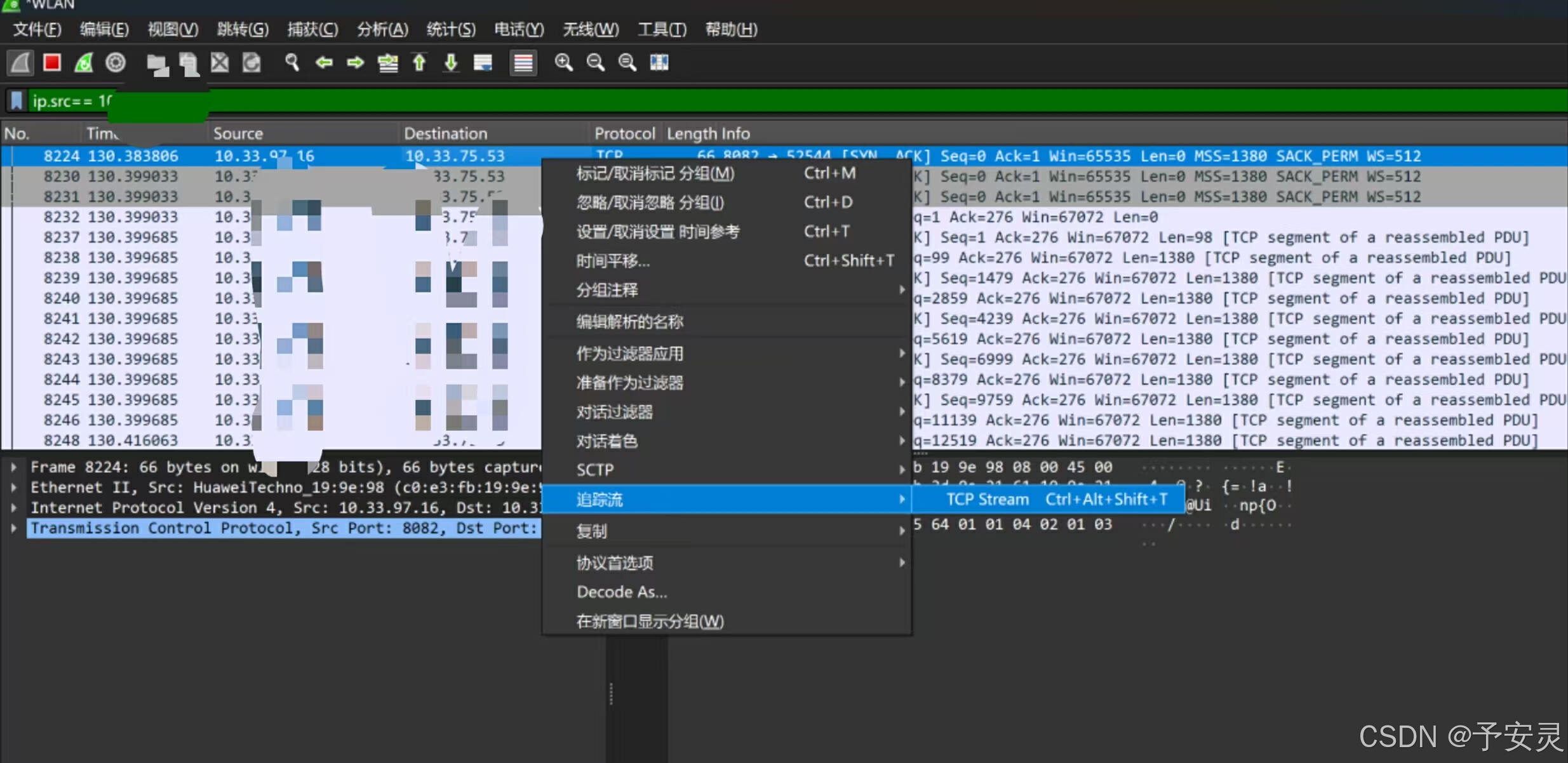Click the red stop capture button
This screenshot has height=763, width=1568.
(52, 63)
